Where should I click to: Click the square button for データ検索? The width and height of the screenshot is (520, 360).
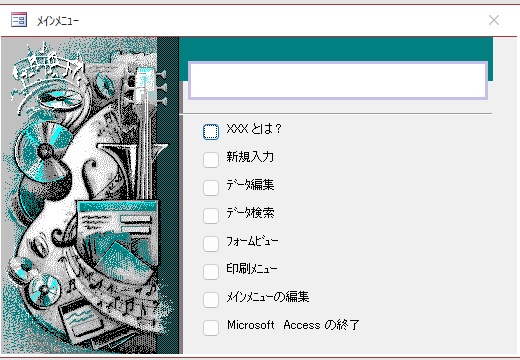pyautogui.click(x=211, y=216)
